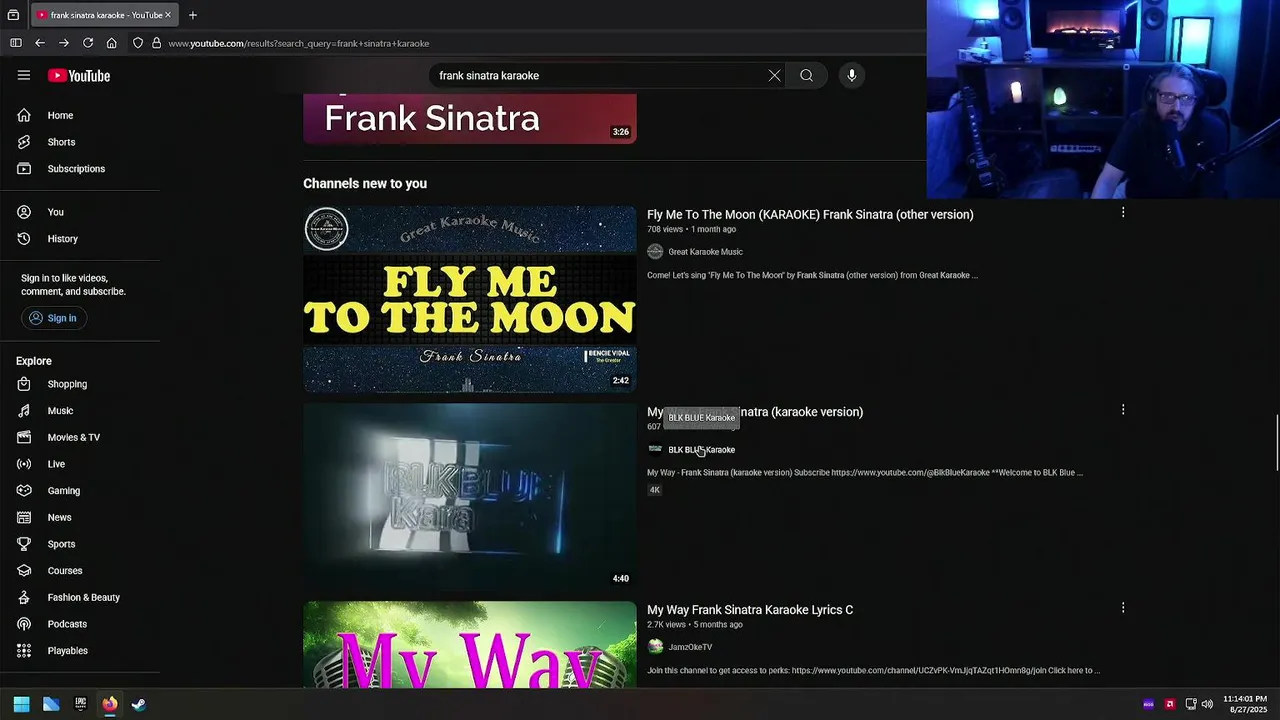This screenshot has height=720, width=1280.
Task: Click the YouTube logo
Action: (78, 76)
